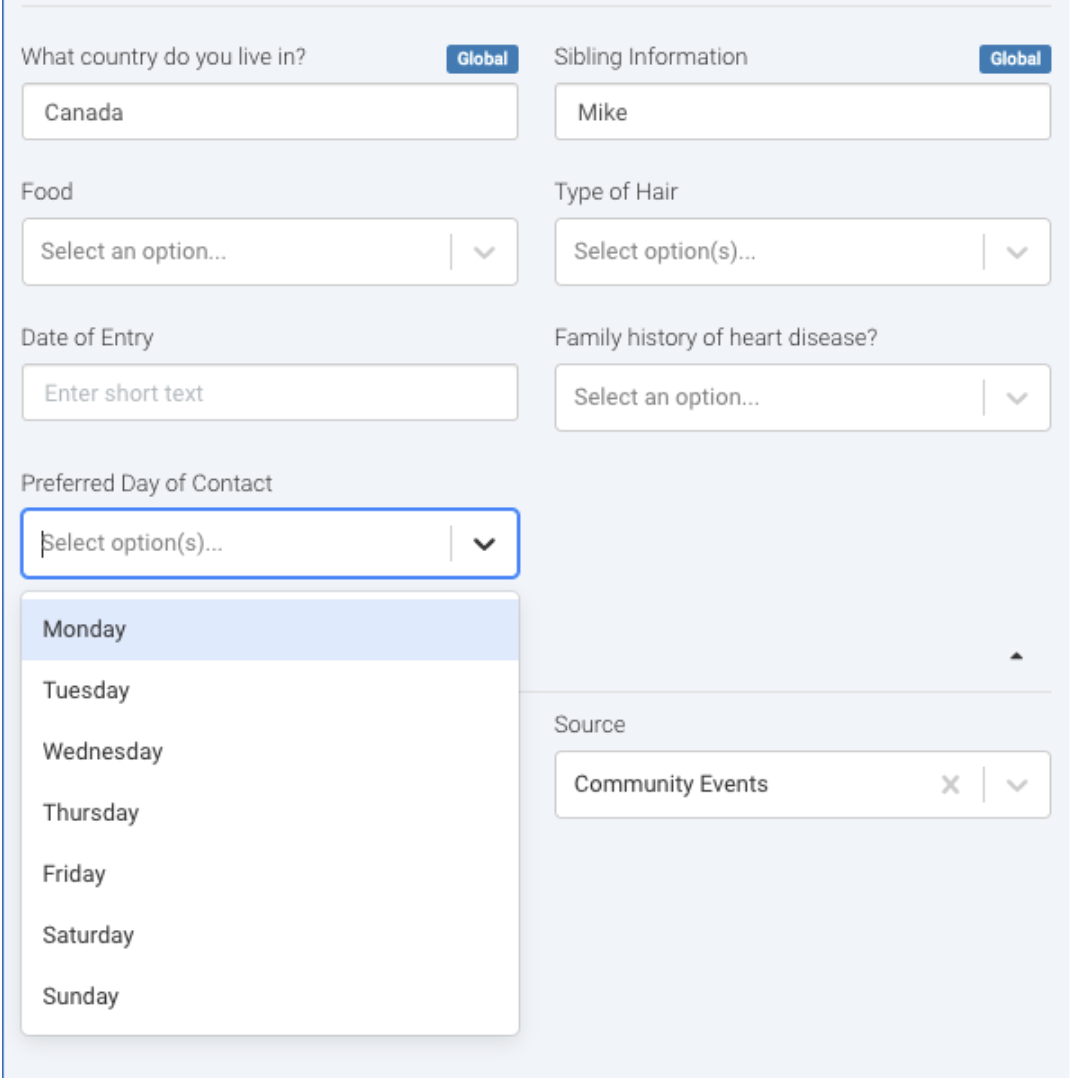1070x1082 pixels.
Task: Open Family history of heart disease dropdown
Action: (1017, 398)
